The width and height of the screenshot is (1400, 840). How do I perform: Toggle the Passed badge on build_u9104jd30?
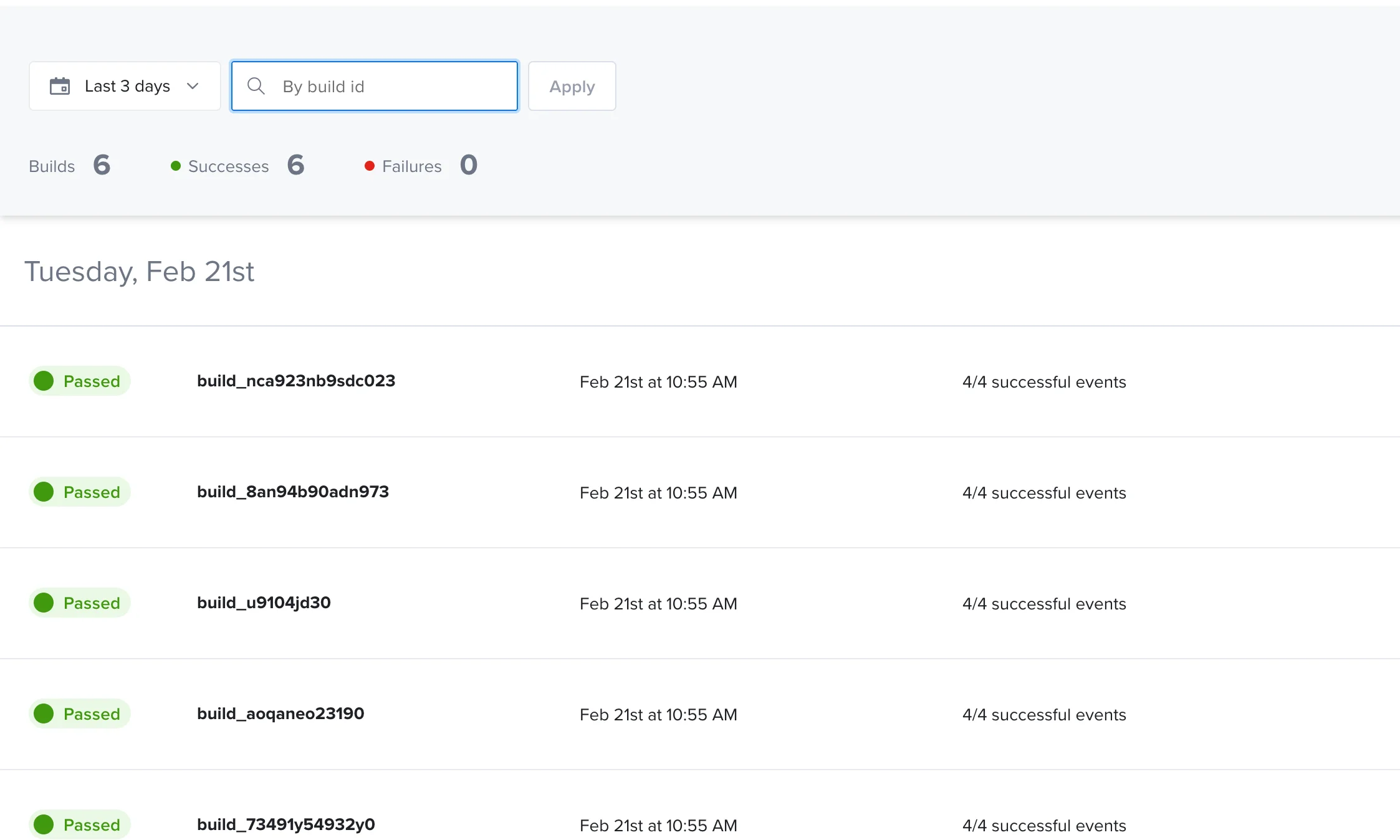pyautogui.click(x=80, y=603)
